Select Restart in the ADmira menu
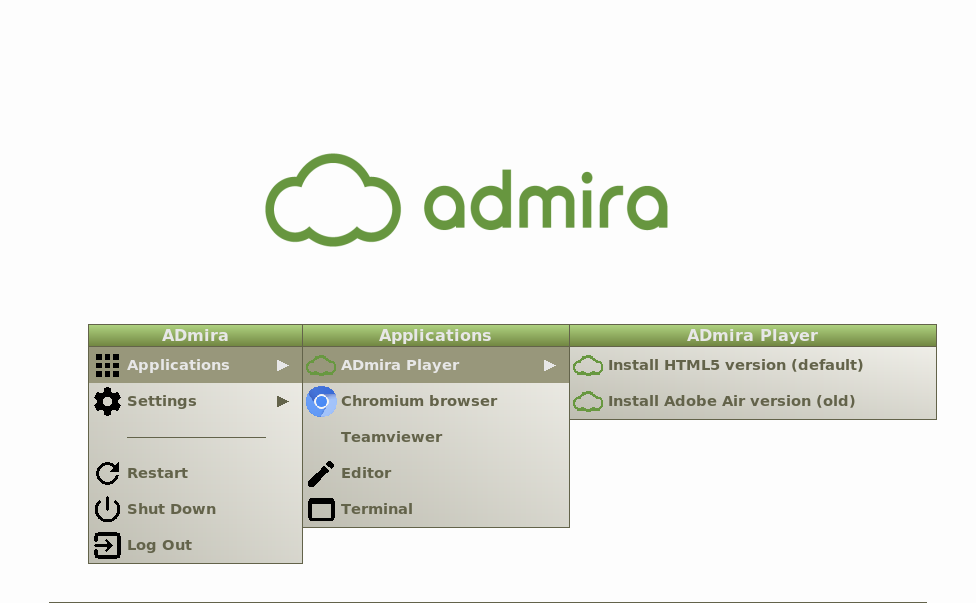The height and width of the screenshot is (603, 976). [195, 474]
